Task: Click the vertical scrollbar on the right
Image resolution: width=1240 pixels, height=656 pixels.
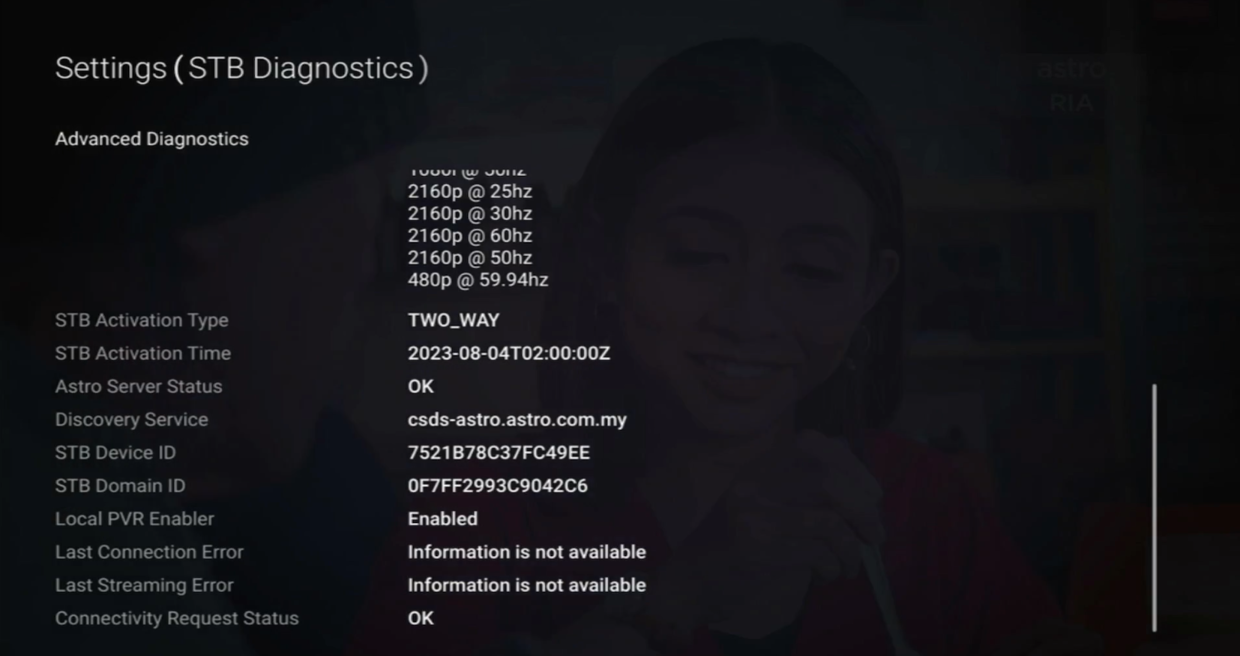Action: coord(1155,507)
